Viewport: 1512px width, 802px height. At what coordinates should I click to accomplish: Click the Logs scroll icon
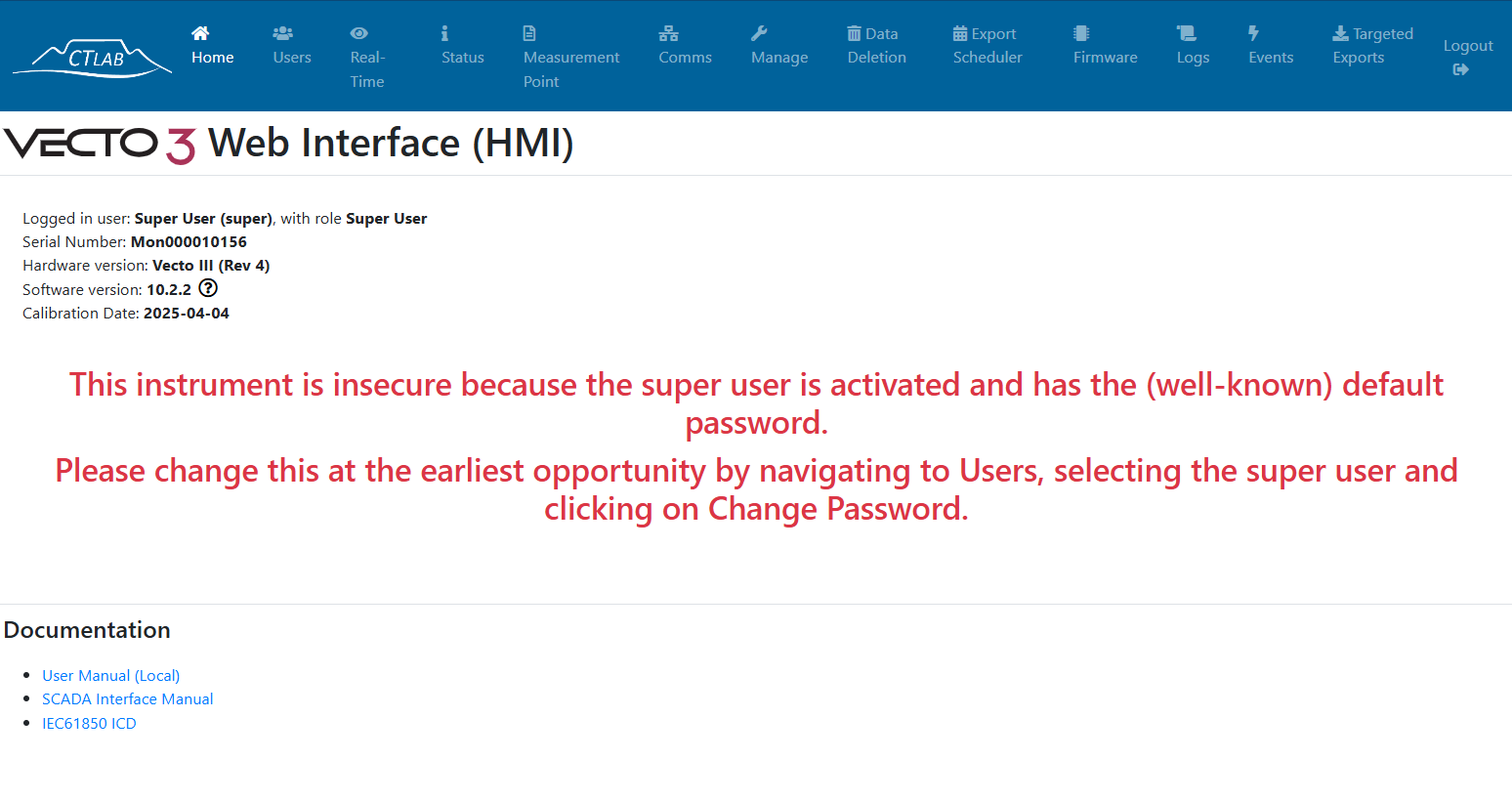coord(1186,33)
